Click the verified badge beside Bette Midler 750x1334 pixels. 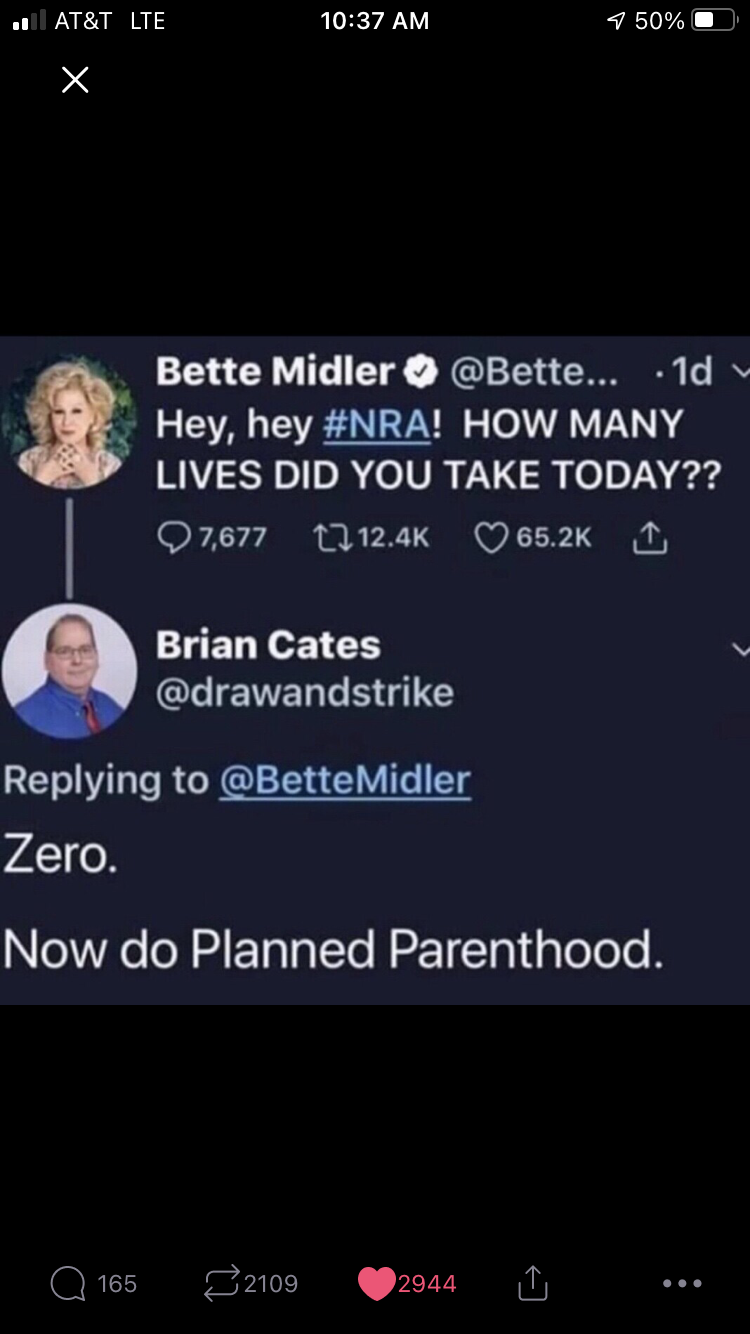click(x=421, y=373)
